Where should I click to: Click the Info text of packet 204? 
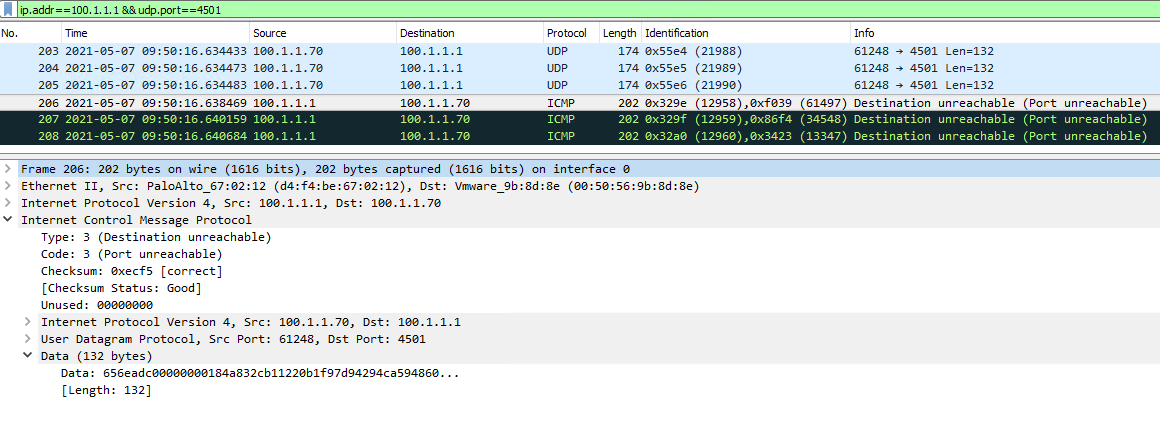[923, 69]
